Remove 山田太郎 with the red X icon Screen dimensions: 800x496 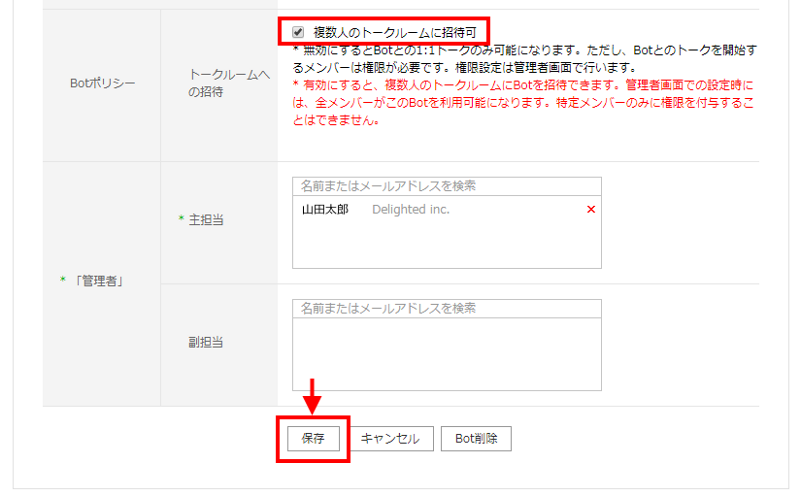[590, 209]
